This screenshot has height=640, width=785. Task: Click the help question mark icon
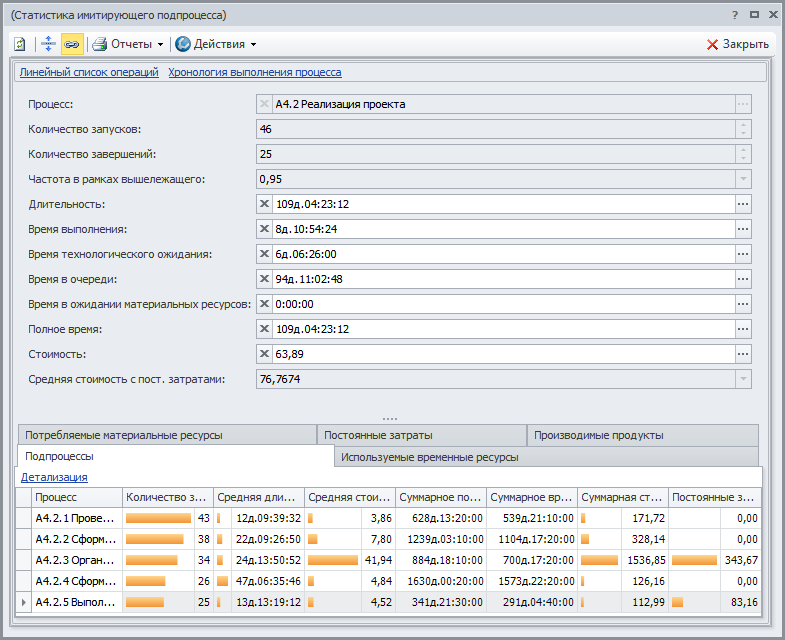[735, 16]
